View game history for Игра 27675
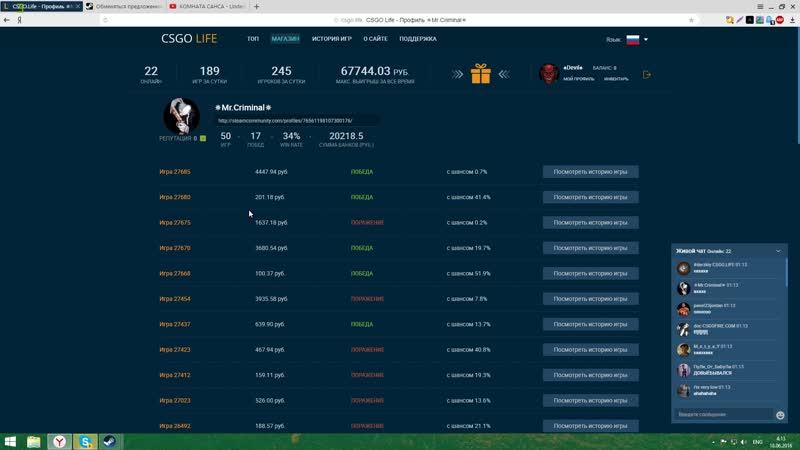 pos(590,223)
